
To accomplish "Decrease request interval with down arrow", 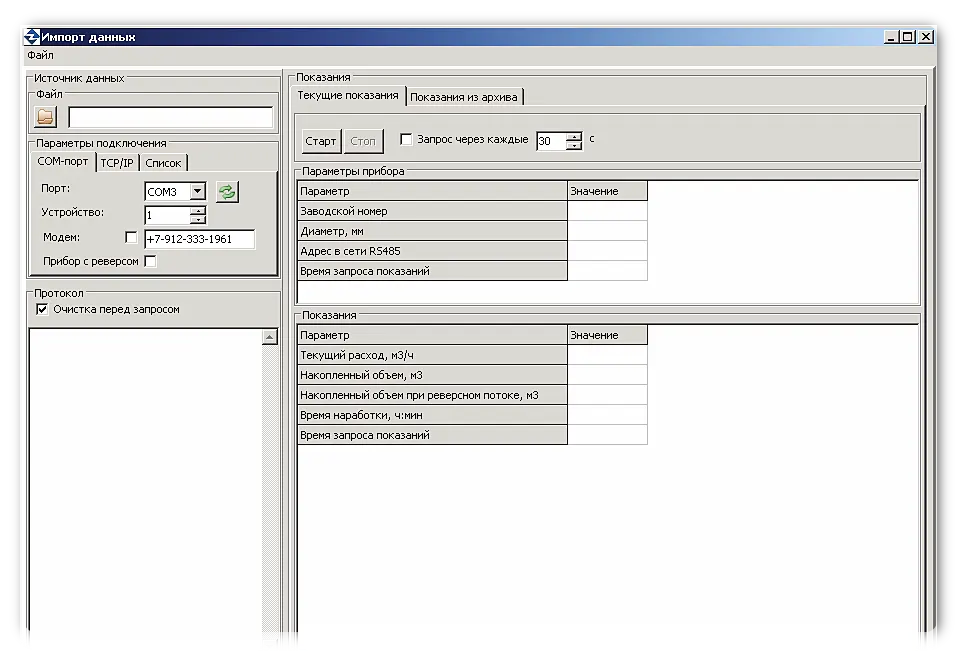I will (574, 146).
